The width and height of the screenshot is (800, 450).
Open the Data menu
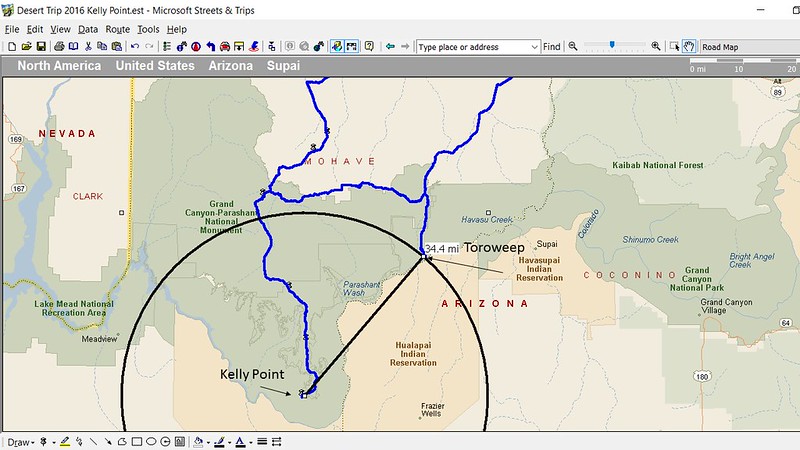click(x=88, y=29)
